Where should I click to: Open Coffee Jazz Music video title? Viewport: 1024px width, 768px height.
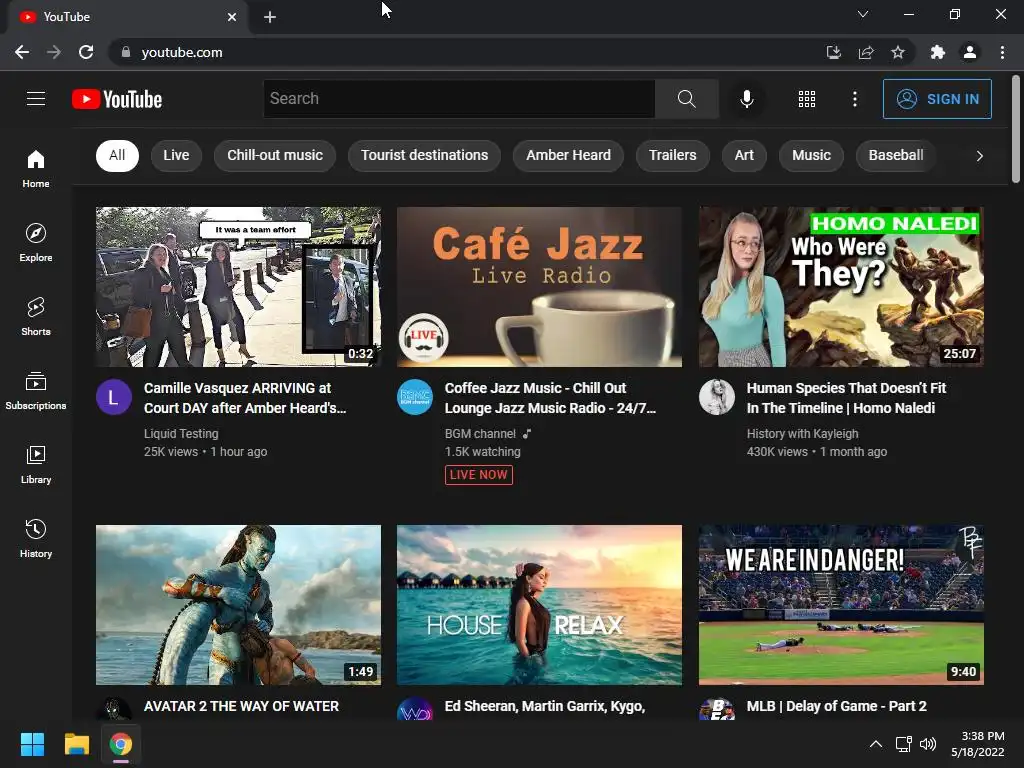coord(550,398)
